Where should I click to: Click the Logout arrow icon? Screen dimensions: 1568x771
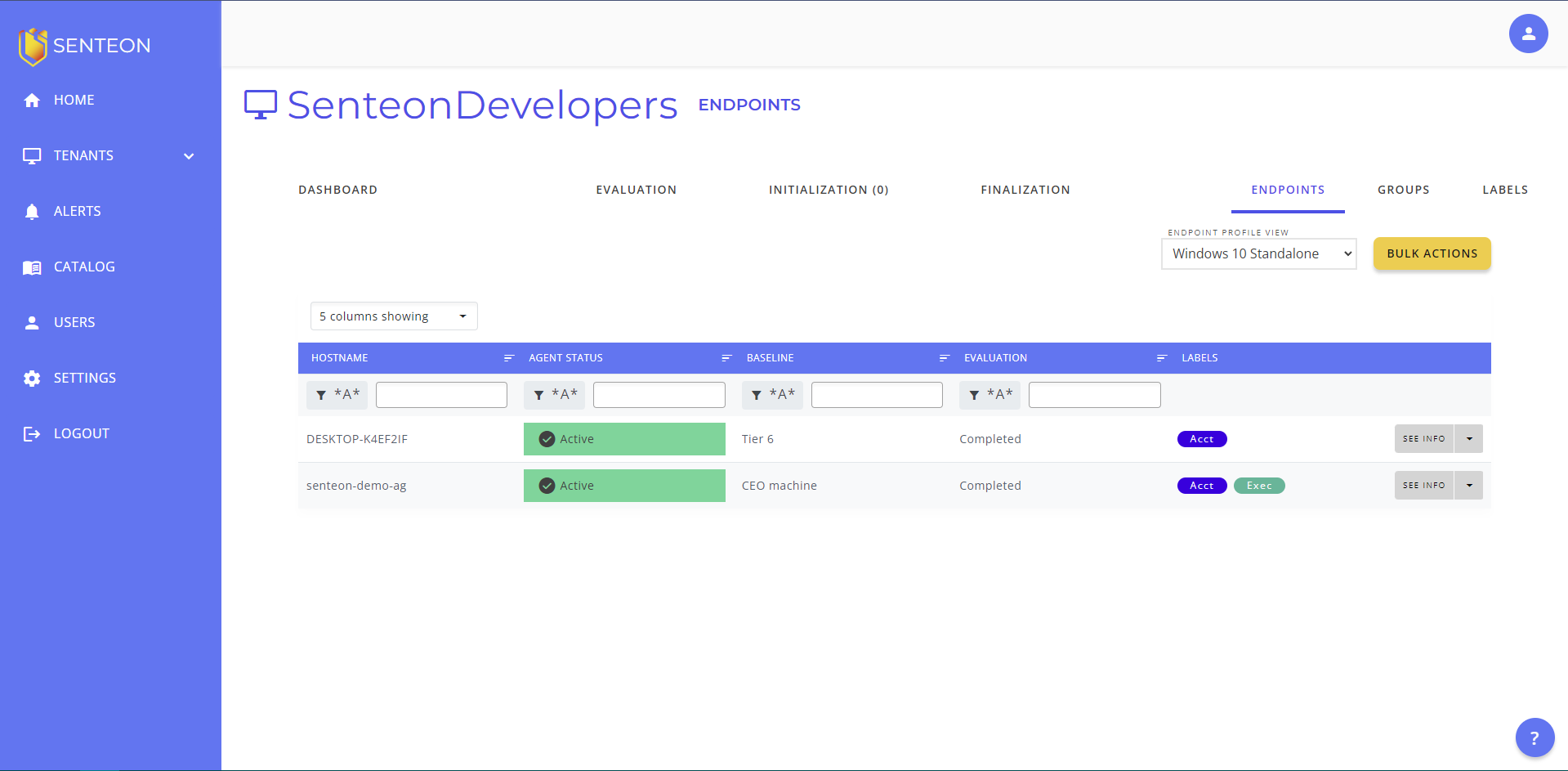[32, 433]
